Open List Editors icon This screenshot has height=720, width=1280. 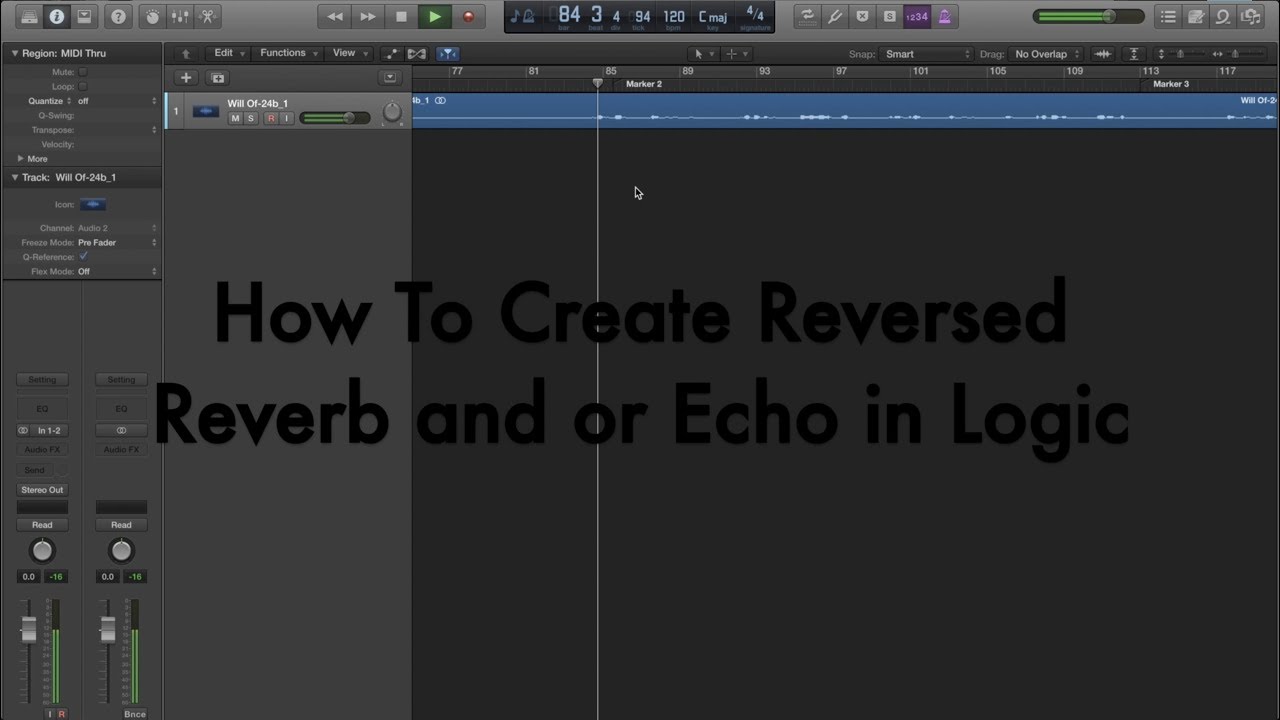point(1167,16)
